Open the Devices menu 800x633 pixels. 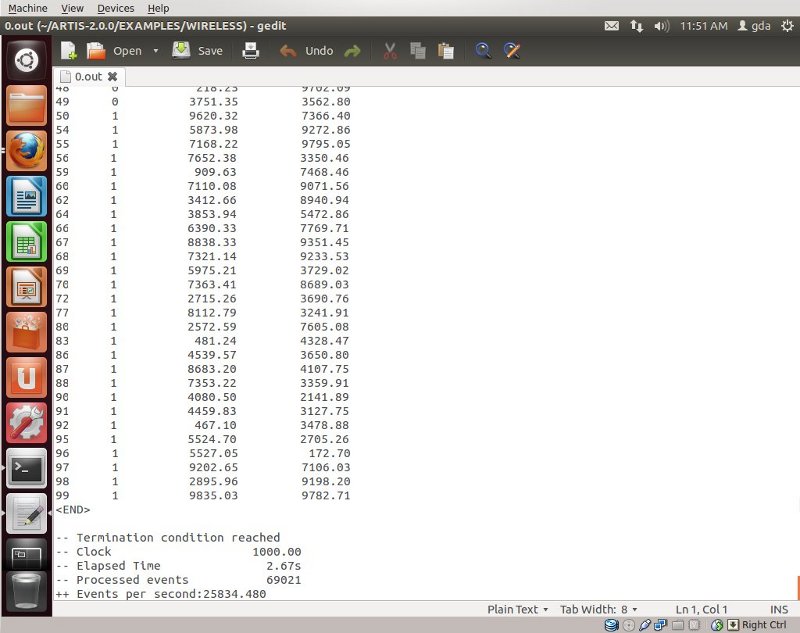pos(115,8)
